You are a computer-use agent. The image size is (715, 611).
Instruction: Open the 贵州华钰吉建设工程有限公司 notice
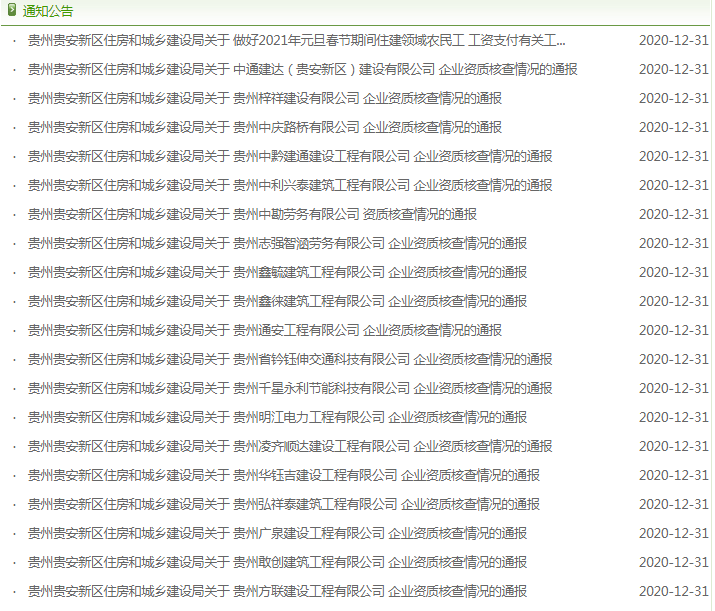283,476
